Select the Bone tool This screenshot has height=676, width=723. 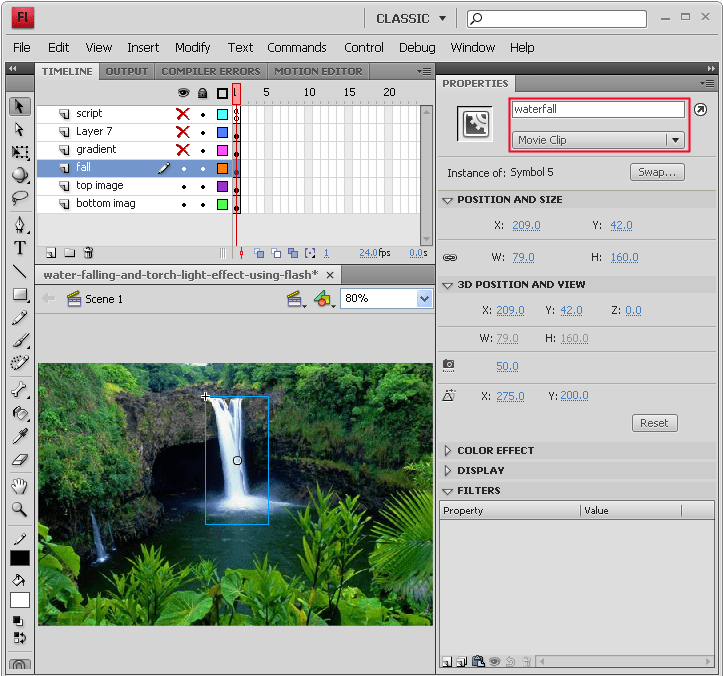tap(19, 390)
